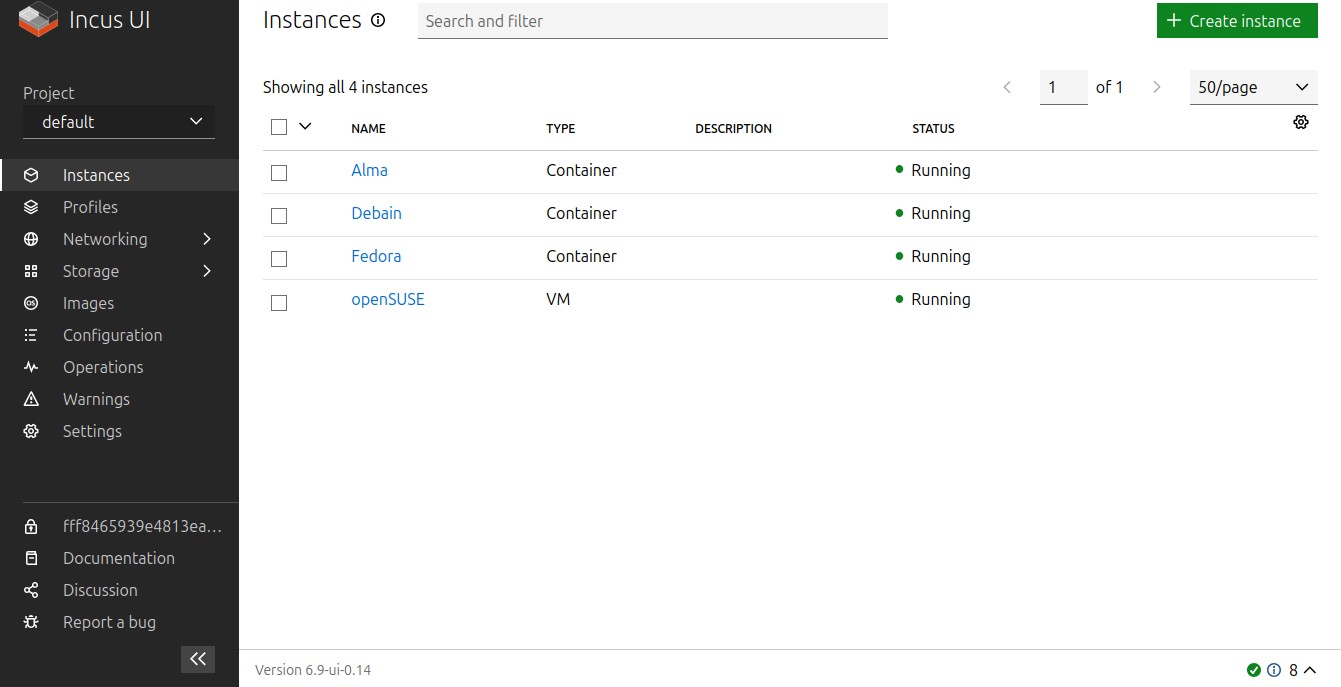
Task: Select the openSUSE row checkbox
Action: coord(279,302)
